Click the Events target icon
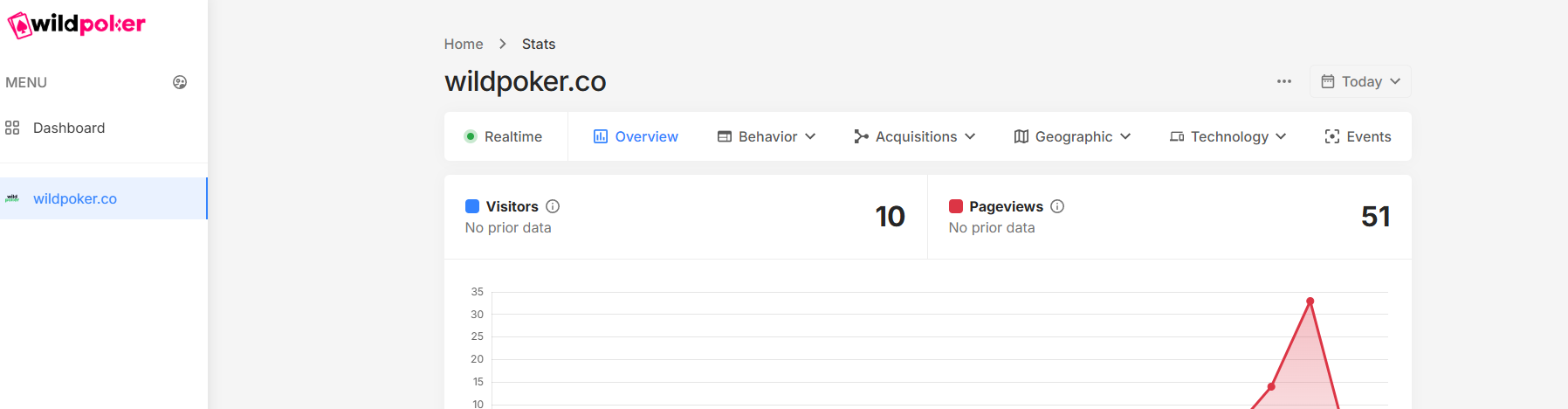Viewport: 1568px width, 409px height. click(x=1332, y=136)
